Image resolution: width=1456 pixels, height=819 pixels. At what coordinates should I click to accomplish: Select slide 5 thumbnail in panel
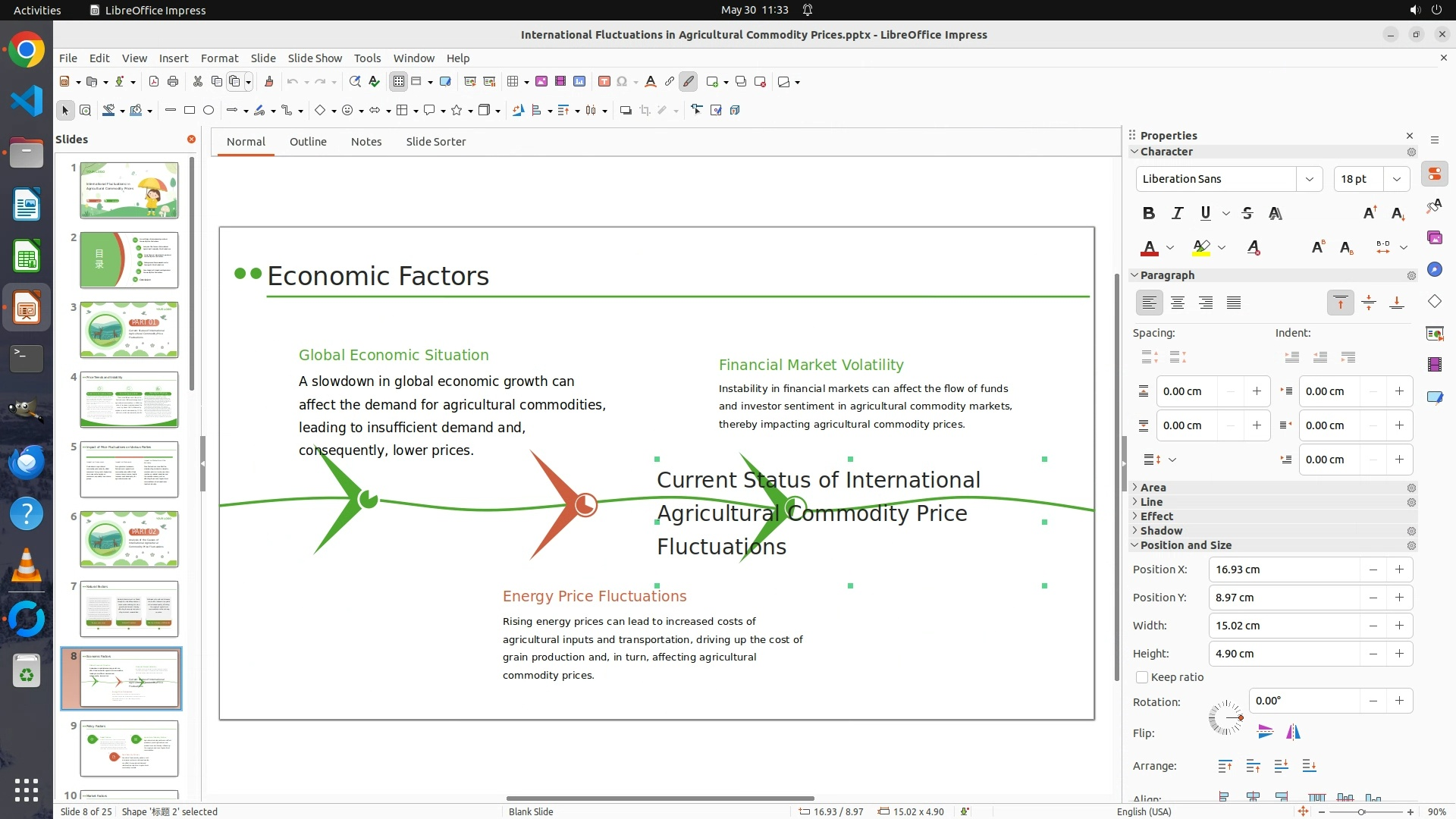click(129, 469)
